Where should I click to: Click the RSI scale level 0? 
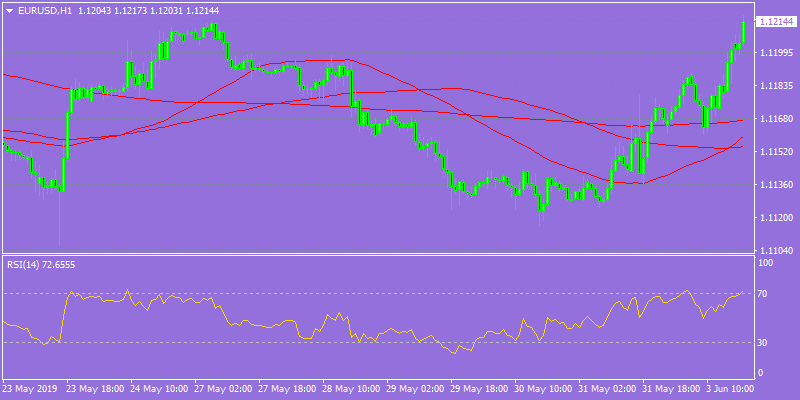click(x=761, y=373)
